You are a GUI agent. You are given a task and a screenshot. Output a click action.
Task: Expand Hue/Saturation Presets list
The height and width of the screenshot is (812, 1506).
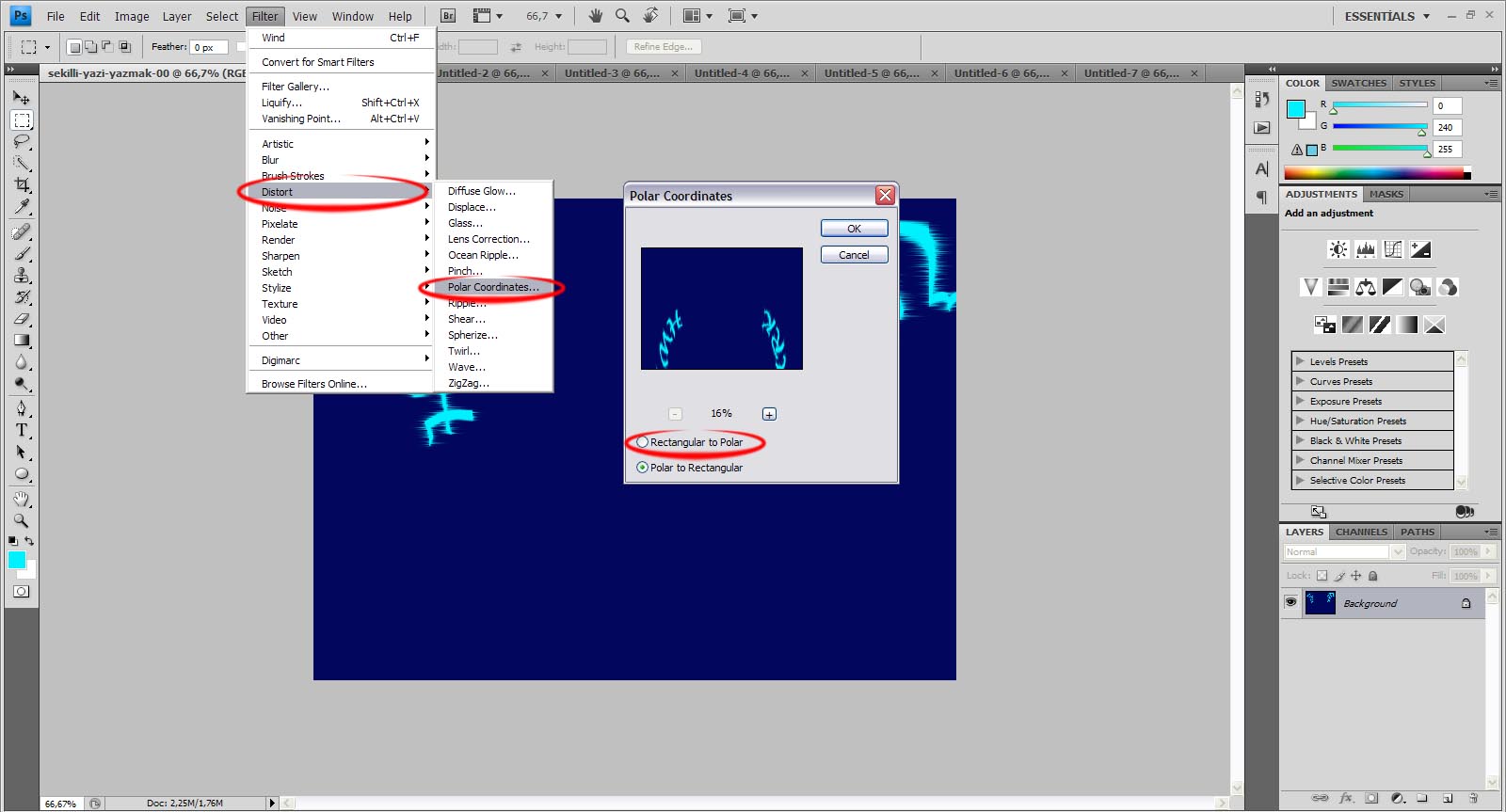1300,421
